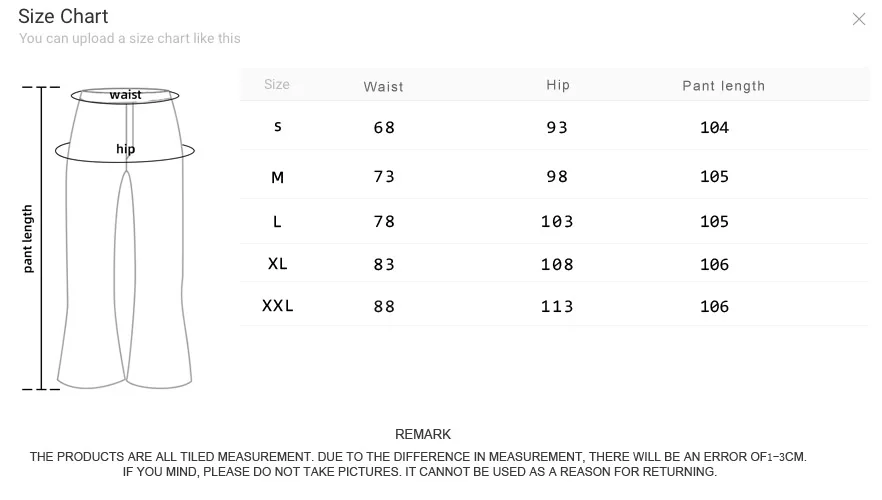The height and width of the screenshot is (500, 882).
Task: Select the M size row label
Action: coord(277,178)
